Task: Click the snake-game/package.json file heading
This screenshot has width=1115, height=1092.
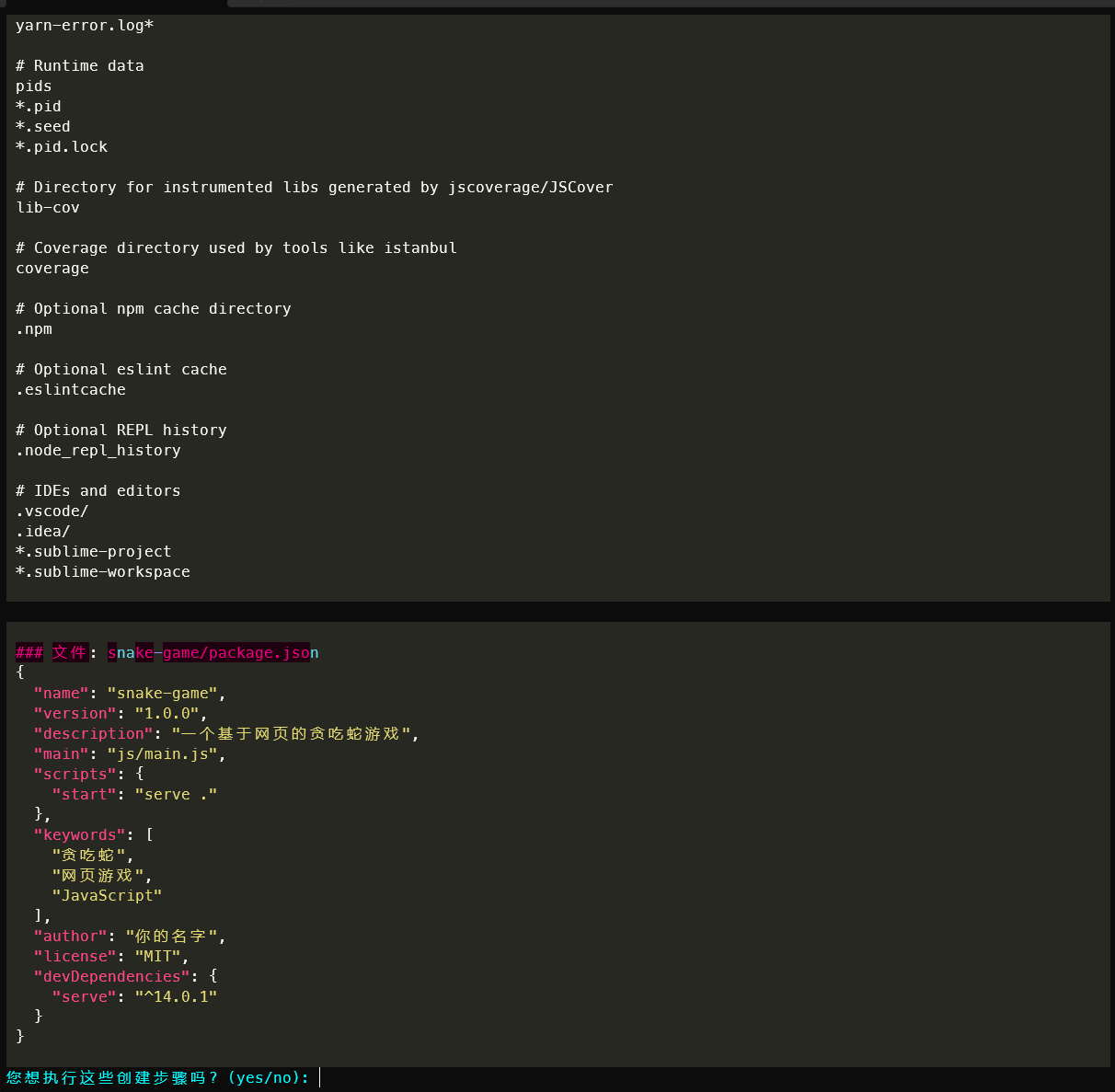Action: (x=213, y=652)
